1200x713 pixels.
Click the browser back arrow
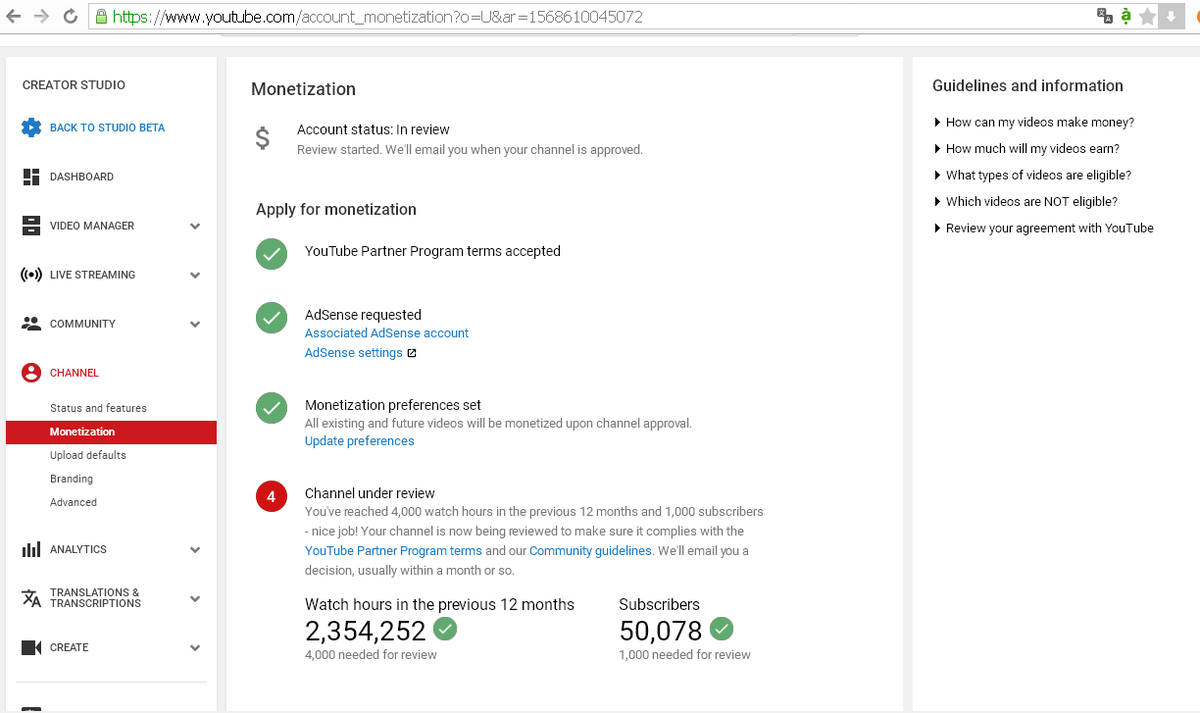point(16,17)
